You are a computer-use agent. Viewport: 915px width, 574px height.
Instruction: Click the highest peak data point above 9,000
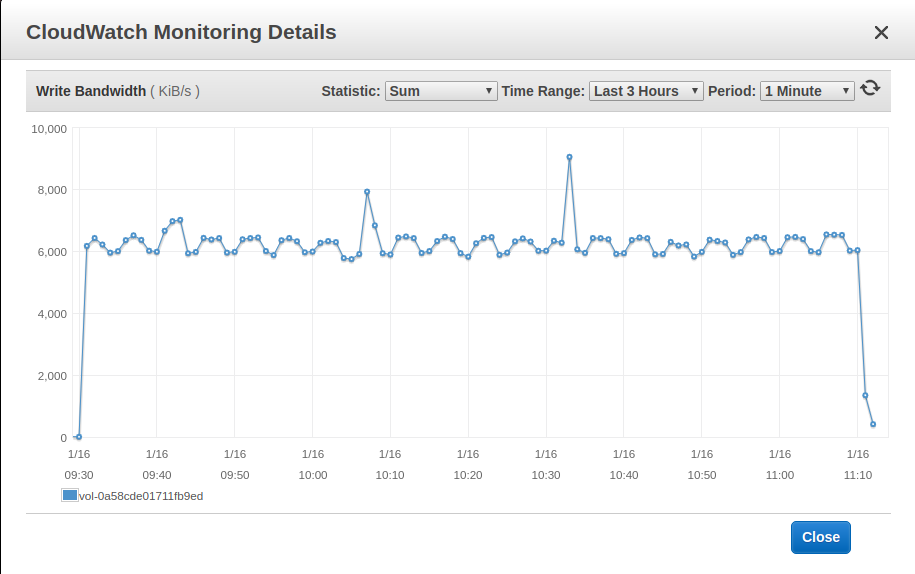569,157
